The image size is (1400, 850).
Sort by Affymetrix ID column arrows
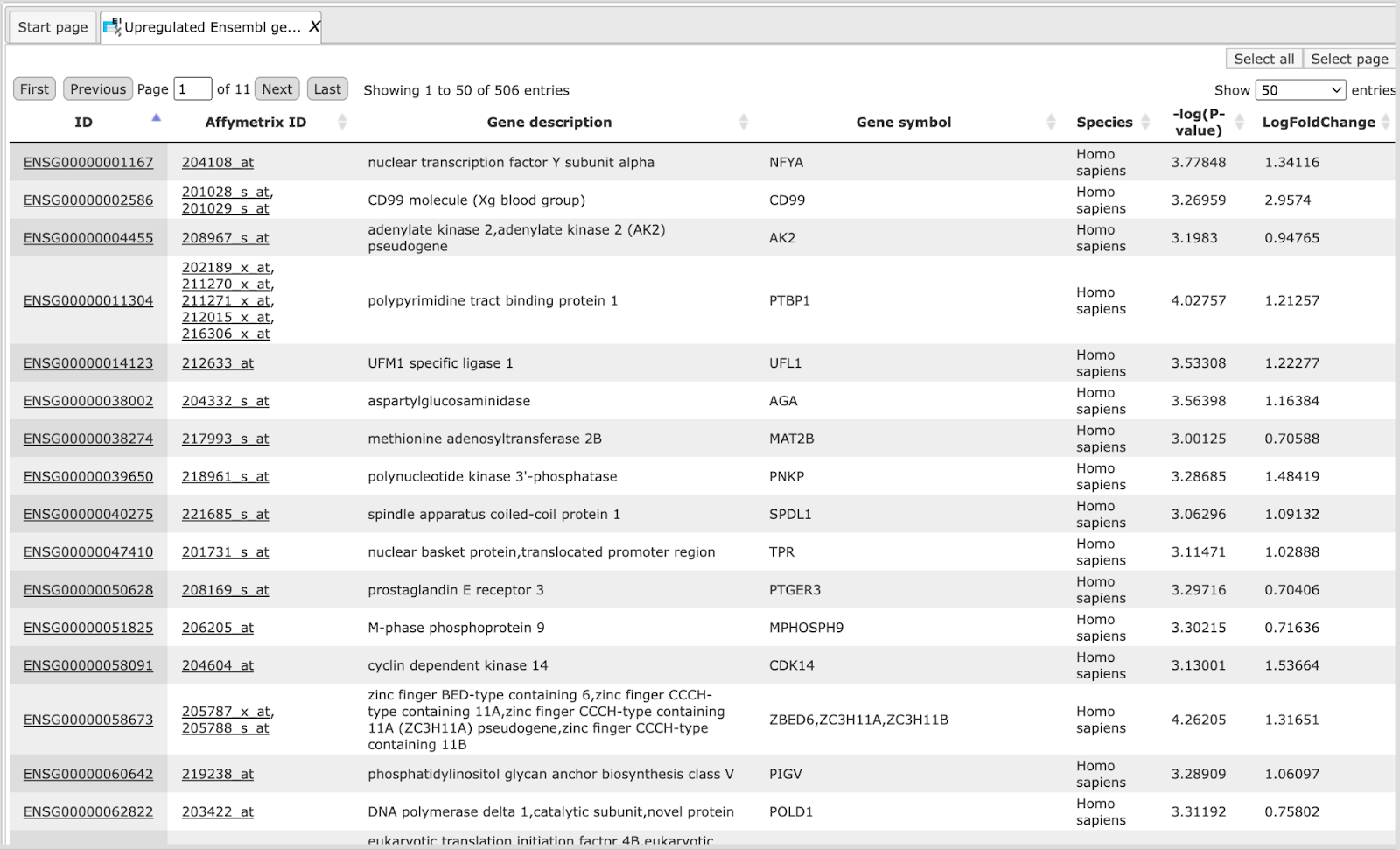[342, 122]
